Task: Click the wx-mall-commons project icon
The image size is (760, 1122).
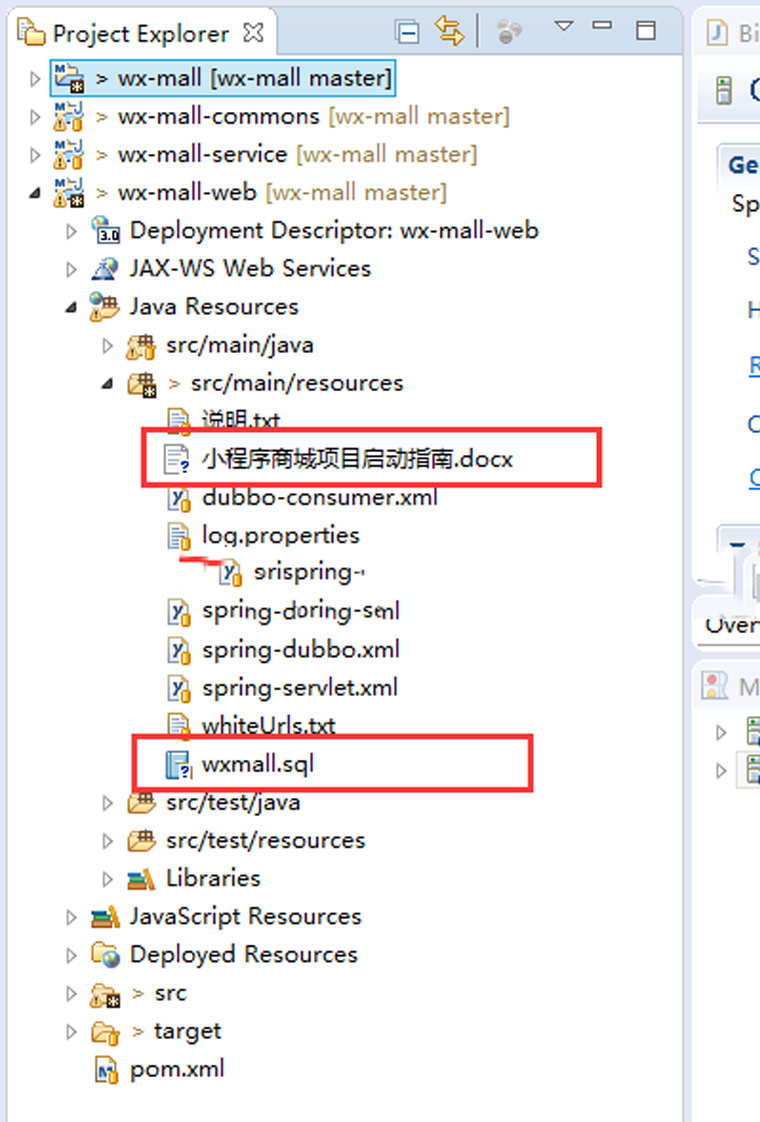Action: (x=69, y=116)
